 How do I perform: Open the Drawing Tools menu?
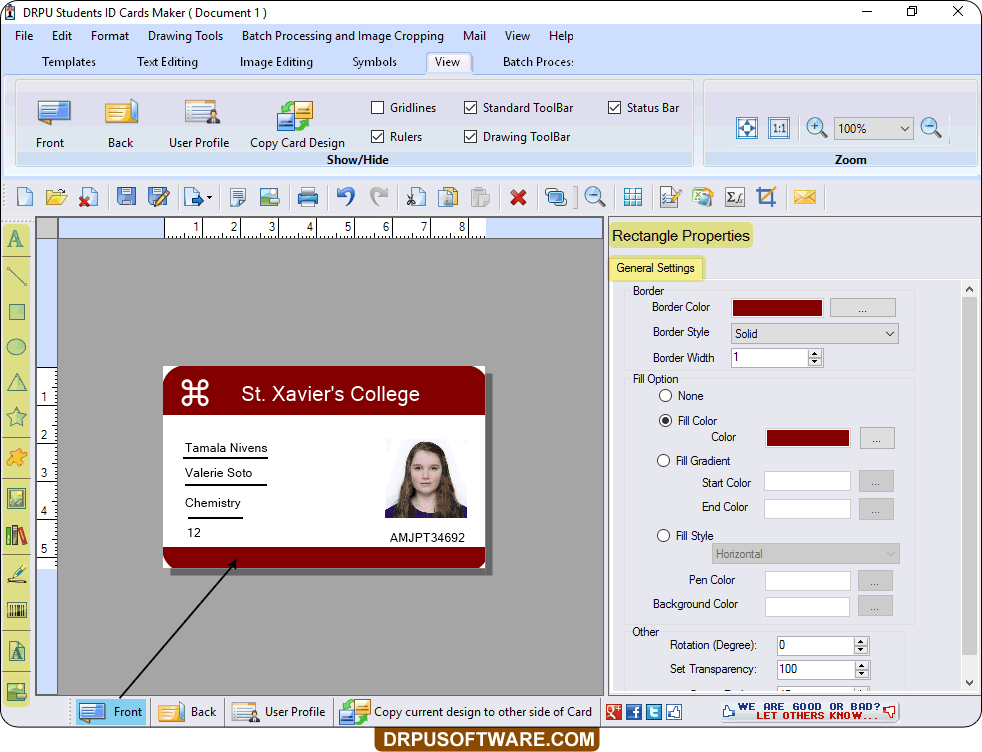click(185, 36)
